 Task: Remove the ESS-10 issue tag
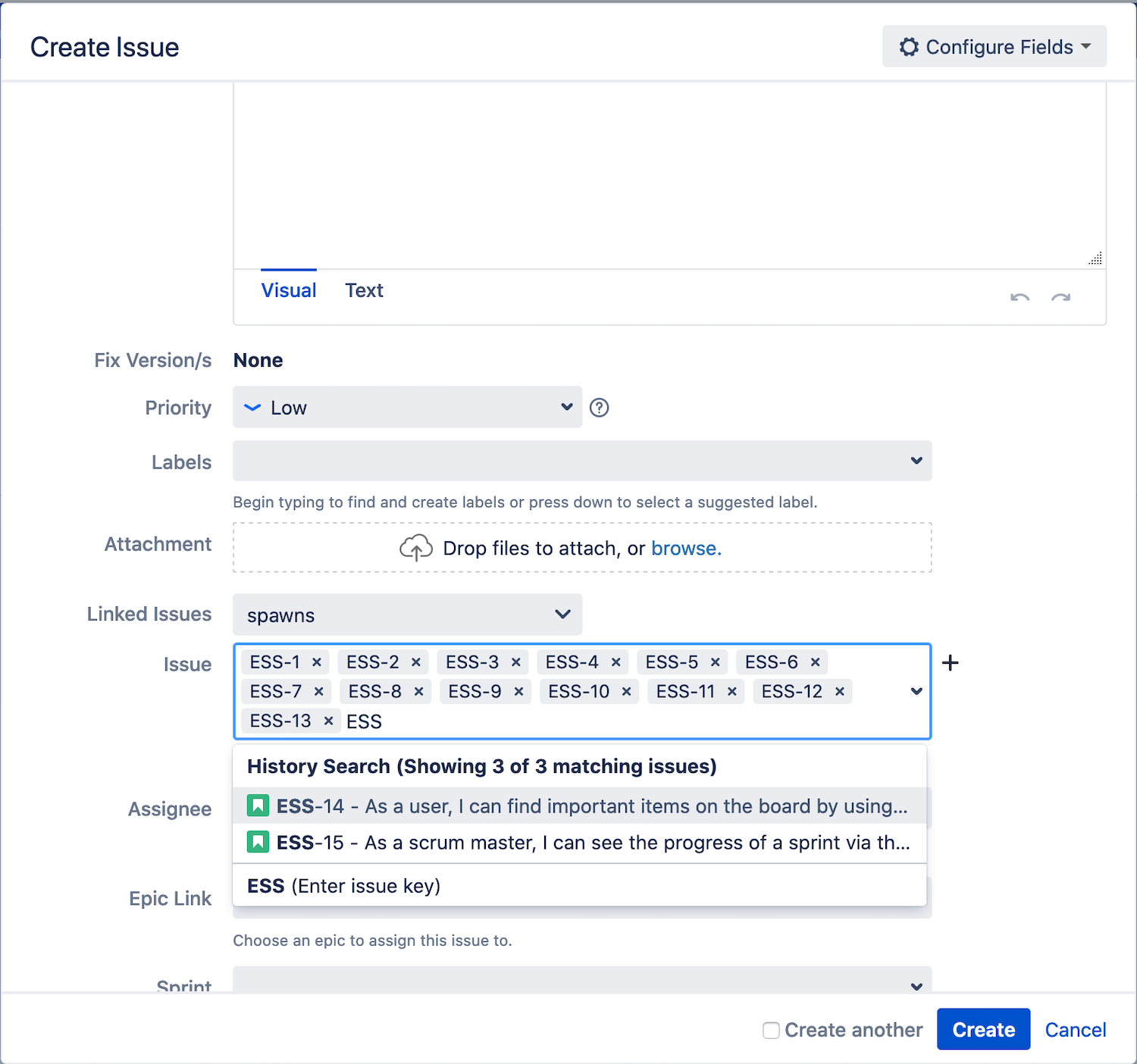click(x=627, y=692)
